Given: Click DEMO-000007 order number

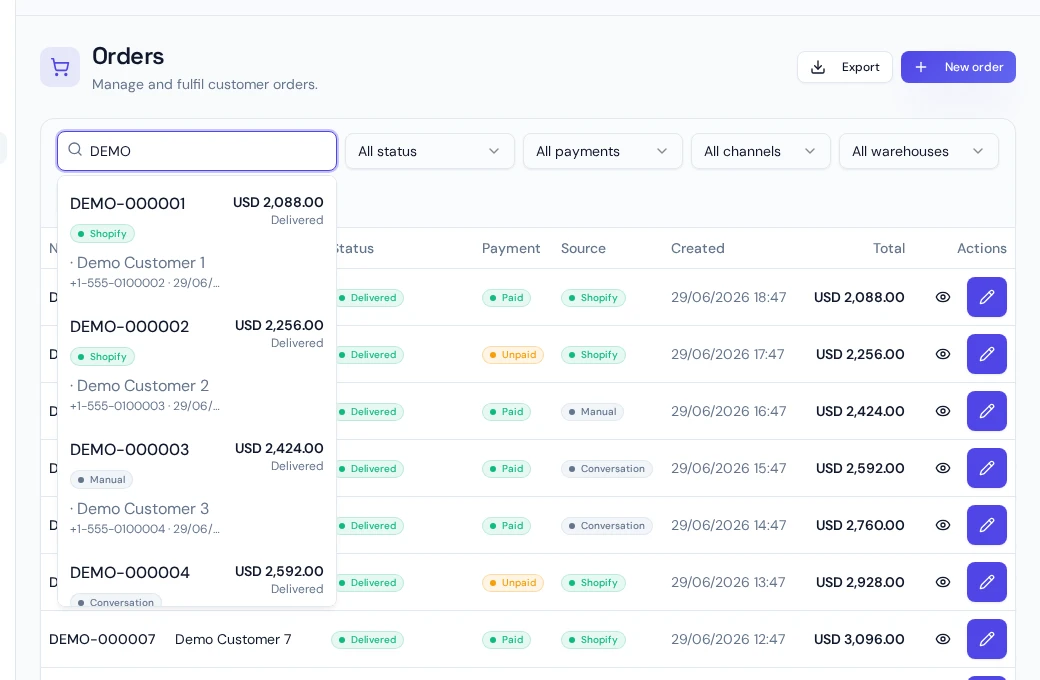Looking at the screenshot, I should tap(102, 640).
